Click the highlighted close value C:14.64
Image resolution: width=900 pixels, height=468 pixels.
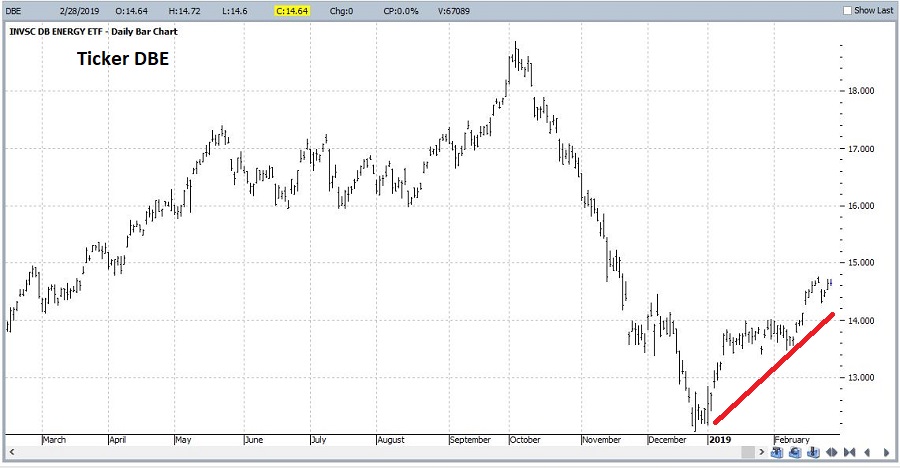click(x=292, y=11)
